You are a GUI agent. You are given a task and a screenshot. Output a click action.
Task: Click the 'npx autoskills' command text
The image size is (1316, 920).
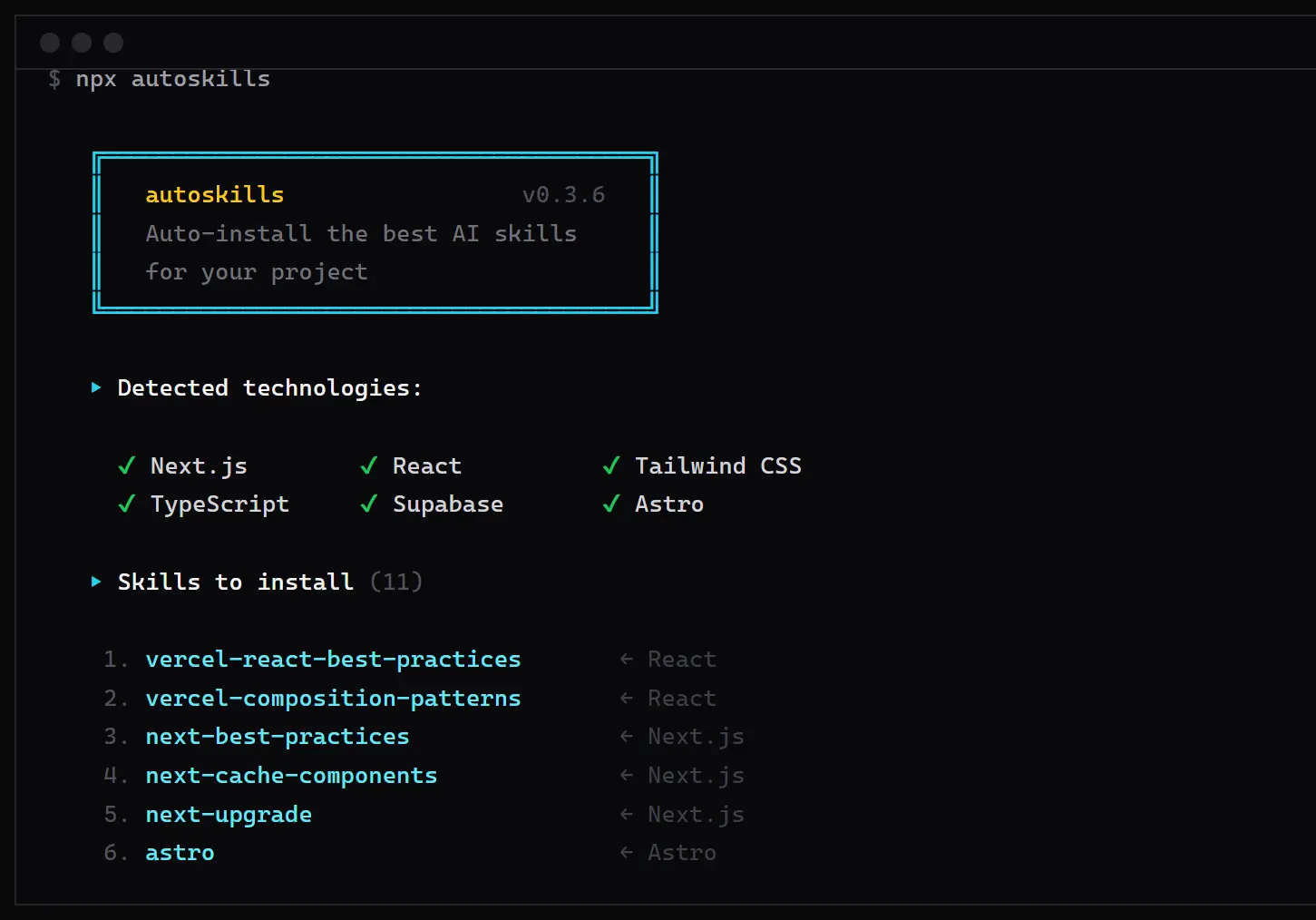coord(173,79)
